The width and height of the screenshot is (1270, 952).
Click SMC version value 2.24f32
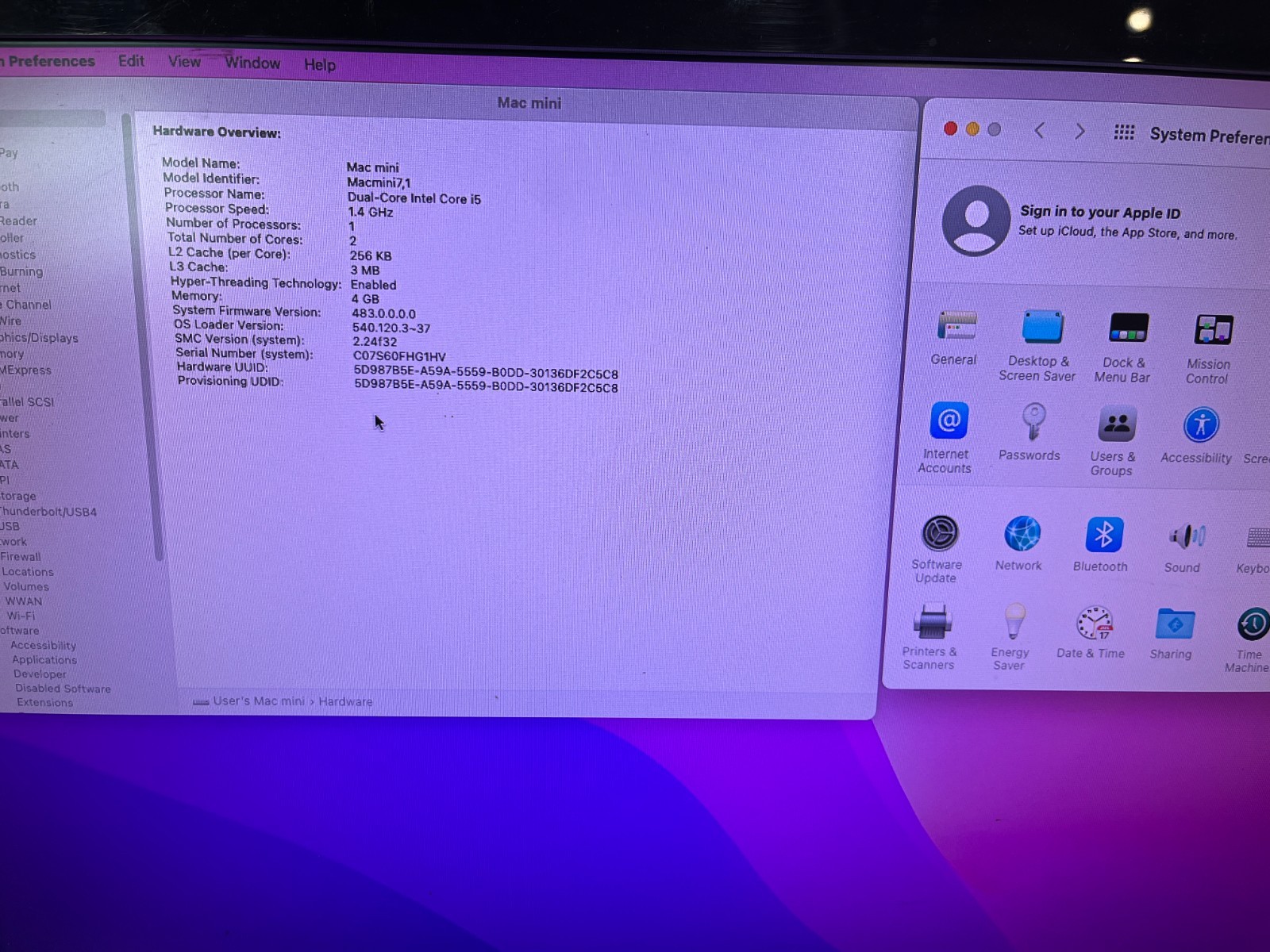375,342
